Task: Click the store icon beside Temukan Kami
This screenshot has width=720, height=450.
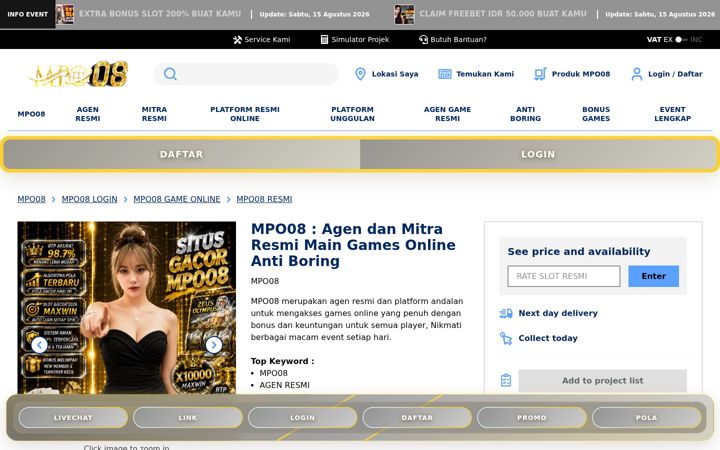Action: pyautogui.click(x=444, y=74)
